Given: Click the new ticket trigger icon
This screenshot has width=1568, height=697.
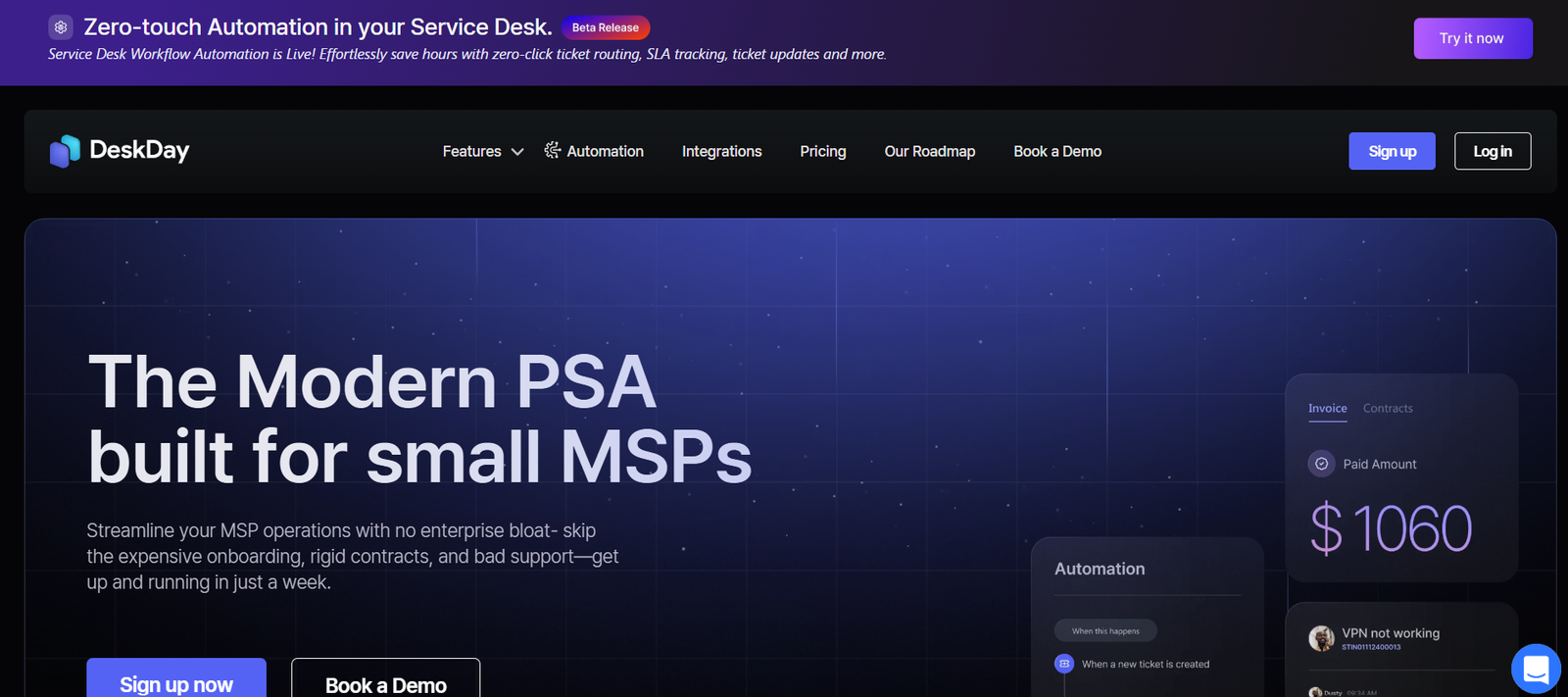Looking at the screenshot, I should 1064,664.
